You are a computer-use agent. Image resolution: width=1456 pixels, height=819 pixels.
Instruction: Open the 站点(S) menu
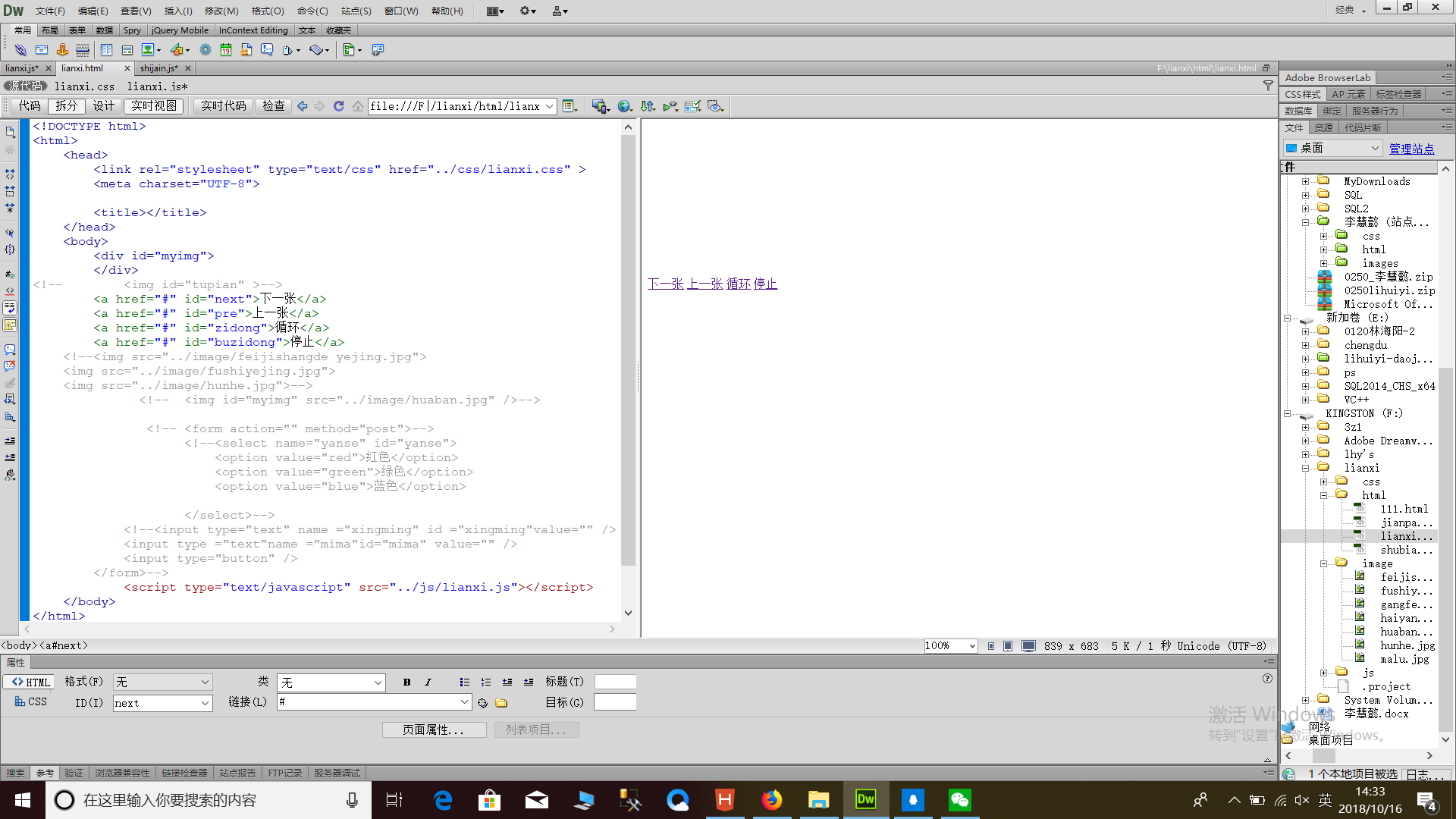[356, 11]
